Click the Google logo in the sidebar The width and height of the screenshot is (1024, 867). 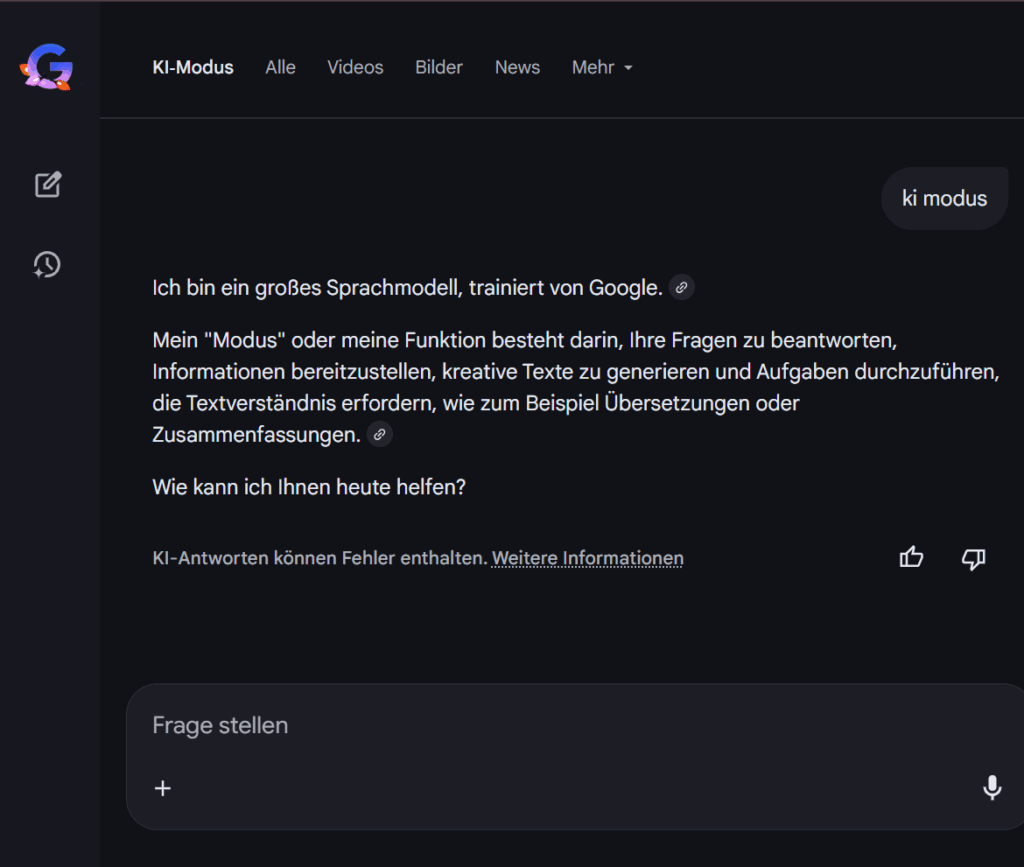47,68
